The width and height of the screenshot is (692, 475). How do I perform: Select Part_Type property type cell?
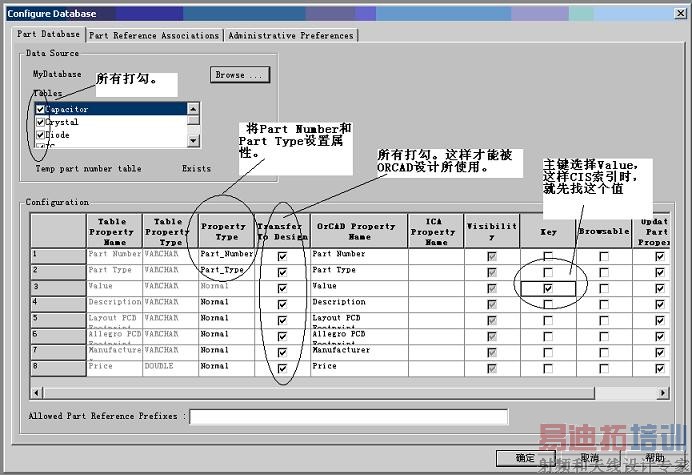point(226,272)
